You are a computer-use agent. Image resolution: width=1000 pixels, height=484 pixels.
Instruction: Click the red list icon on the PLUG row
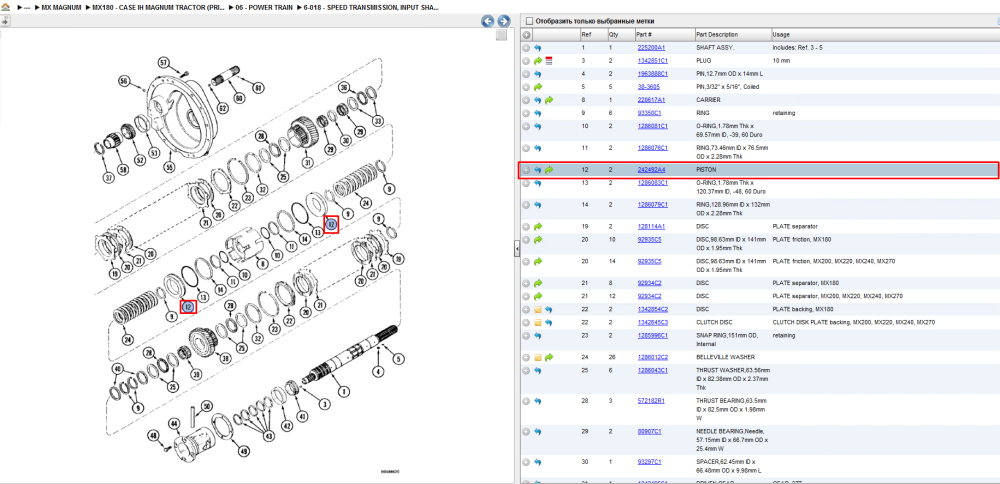pyautogui.click(x=548, y=61)
